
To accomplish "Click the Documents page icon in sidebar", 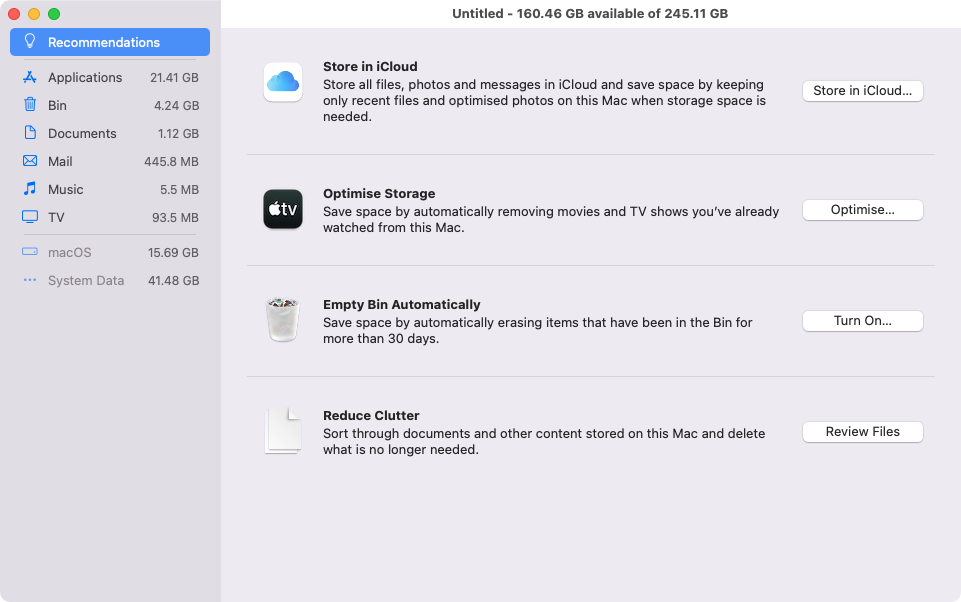I will click(x=29, y=132).
